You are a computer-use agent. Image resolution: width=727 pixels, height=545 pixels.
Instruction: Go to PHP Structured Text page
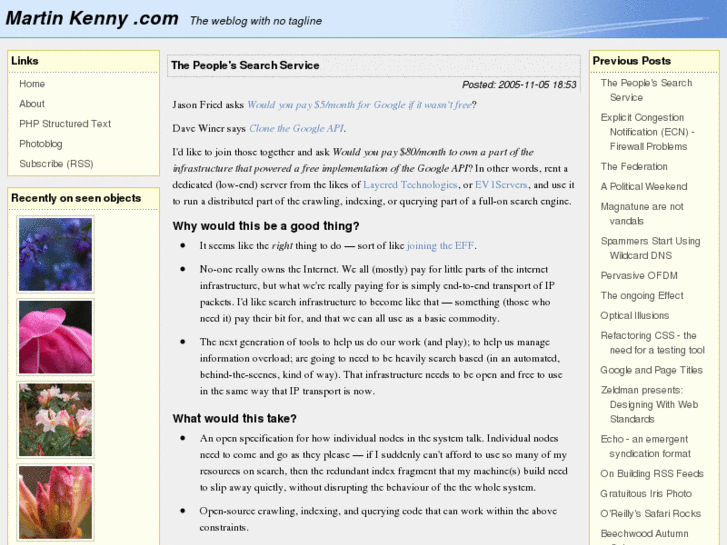click(65, 124)
